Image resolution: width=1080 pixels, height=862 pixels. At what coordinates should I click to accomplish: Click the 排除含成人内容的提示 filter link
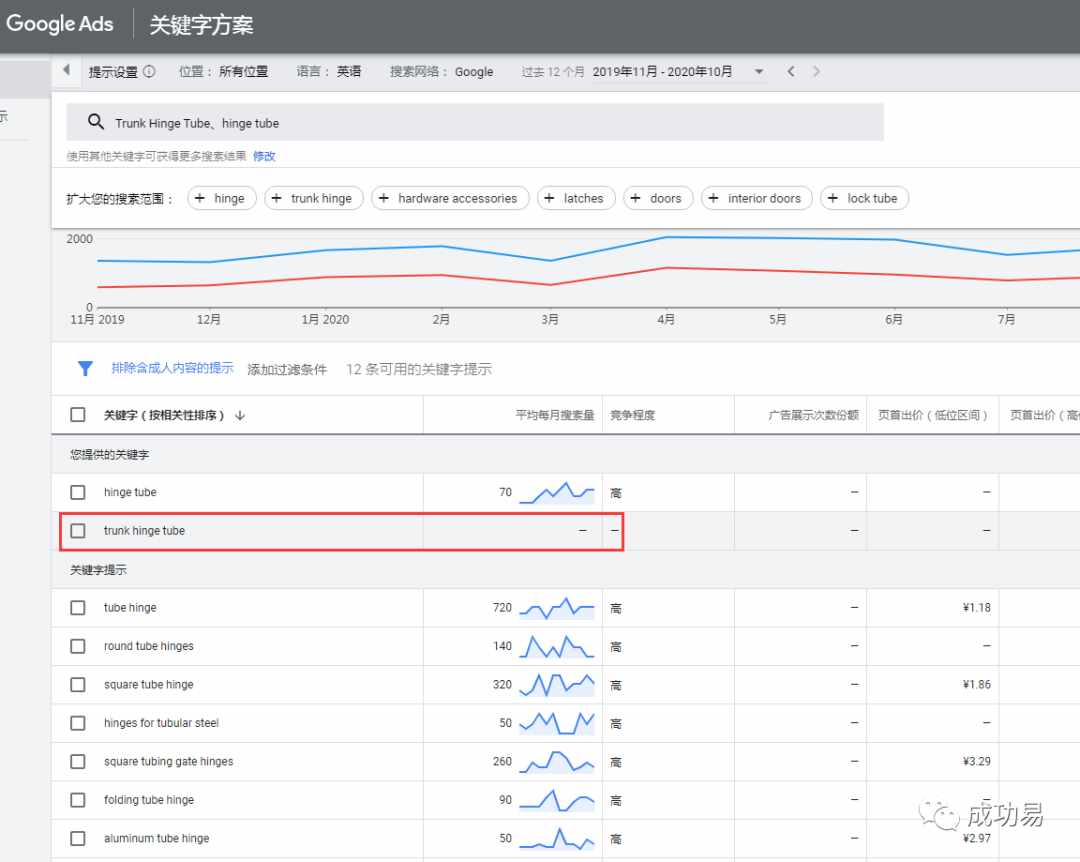tap(172, 368)
